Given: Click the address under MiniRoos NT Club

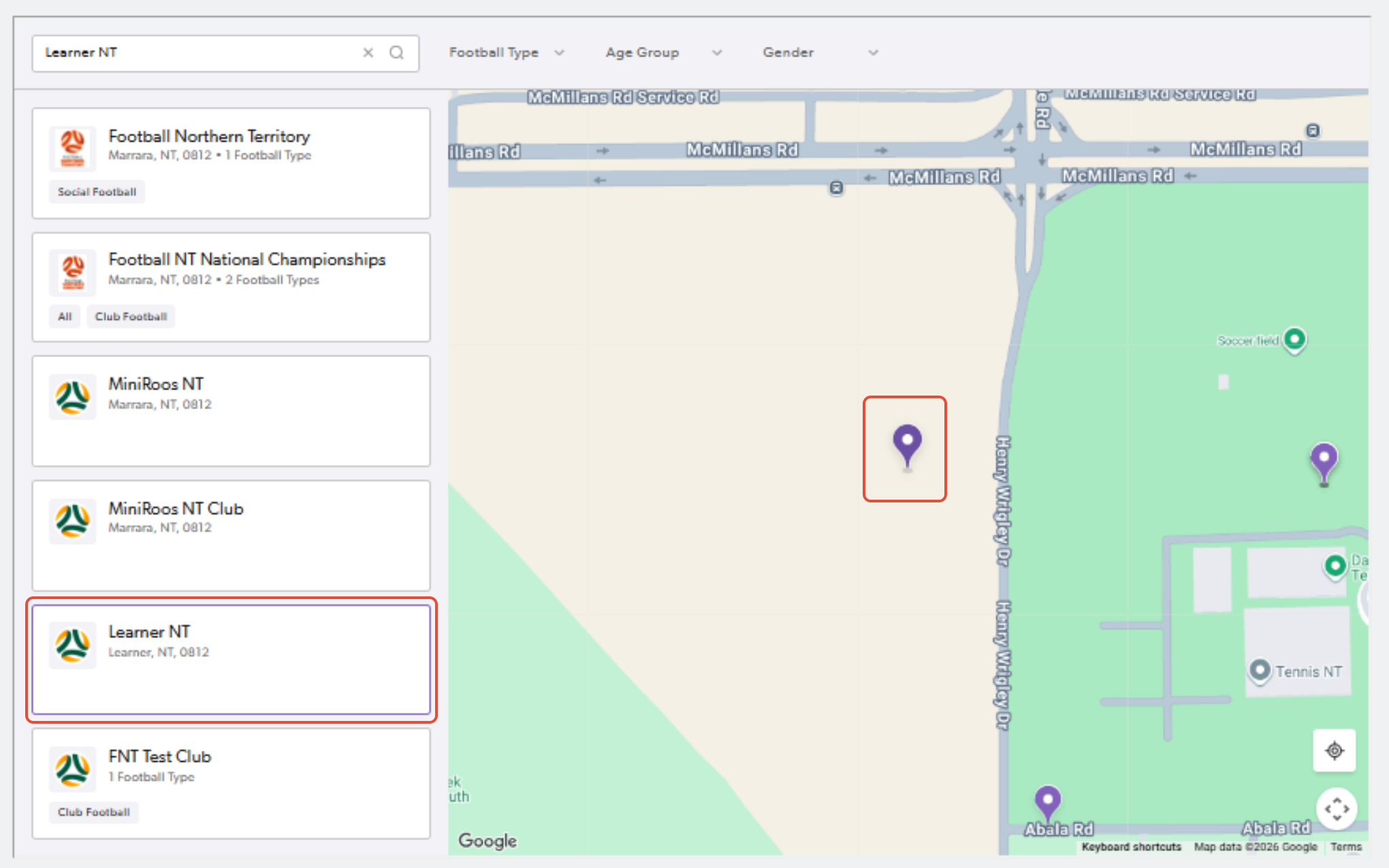Looking at the screenshot, I should 160,528.
